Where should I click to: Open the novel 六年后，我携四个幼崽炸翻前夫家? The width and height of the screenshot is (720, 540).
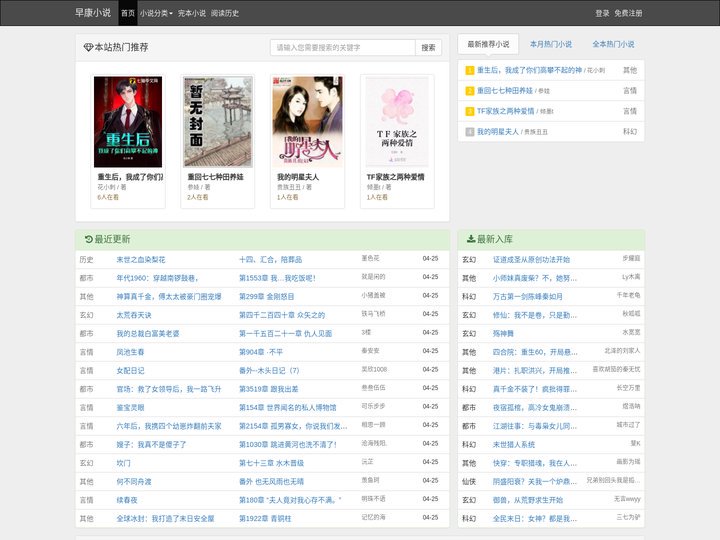tap(169, 426)
